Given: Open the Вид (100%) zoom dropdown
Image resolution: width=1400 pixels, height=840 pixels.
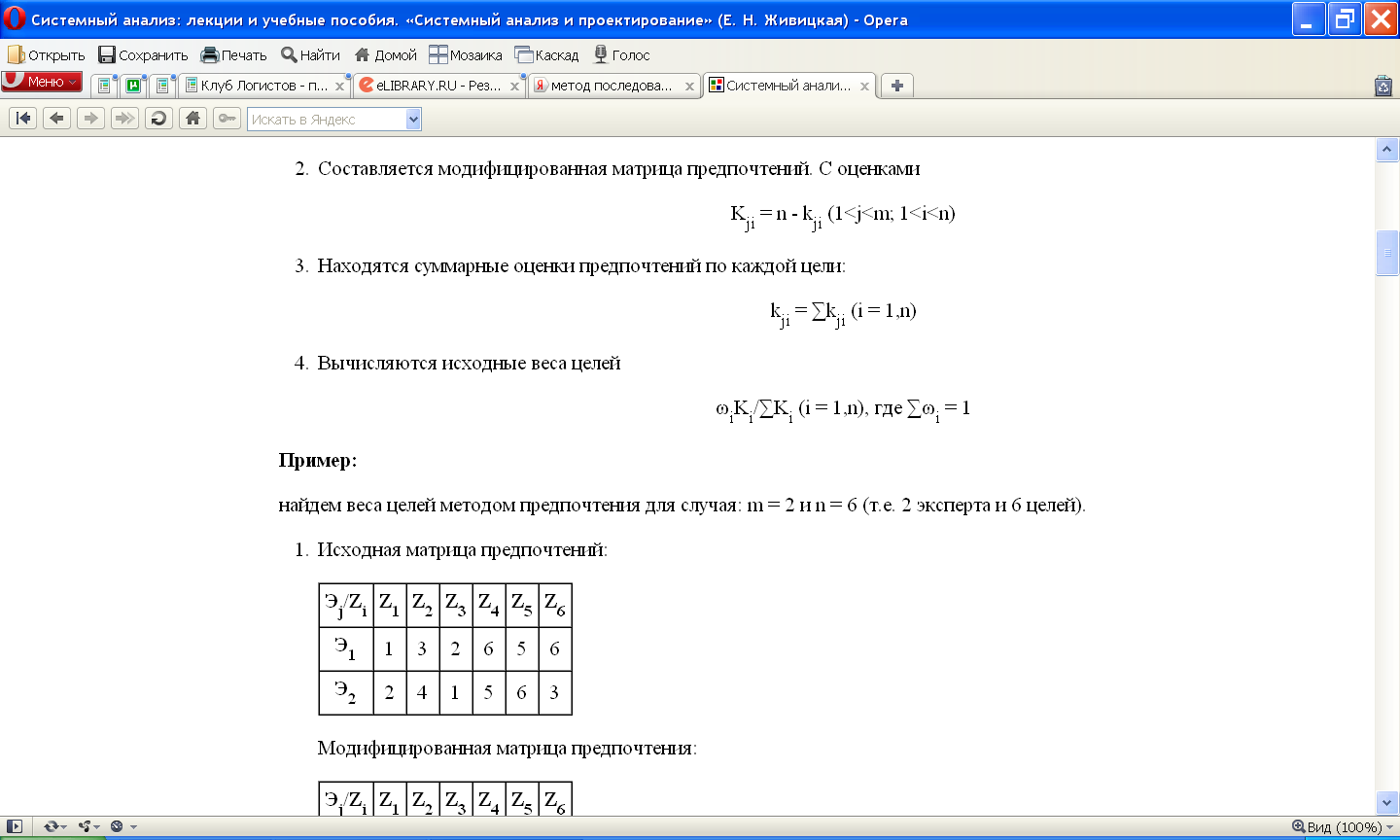Looking at the screenshot, I should 1343,826.
